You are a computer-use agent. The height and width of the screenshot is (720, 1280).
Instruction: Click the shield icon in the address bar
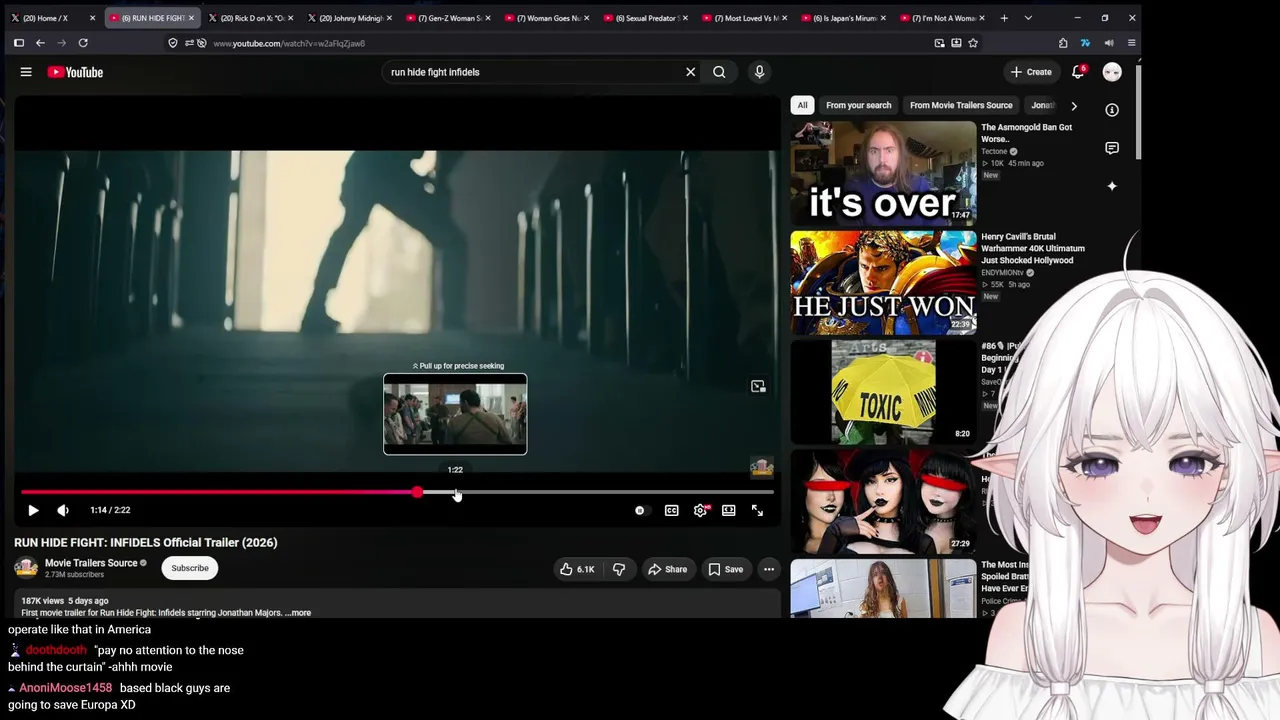173,43
